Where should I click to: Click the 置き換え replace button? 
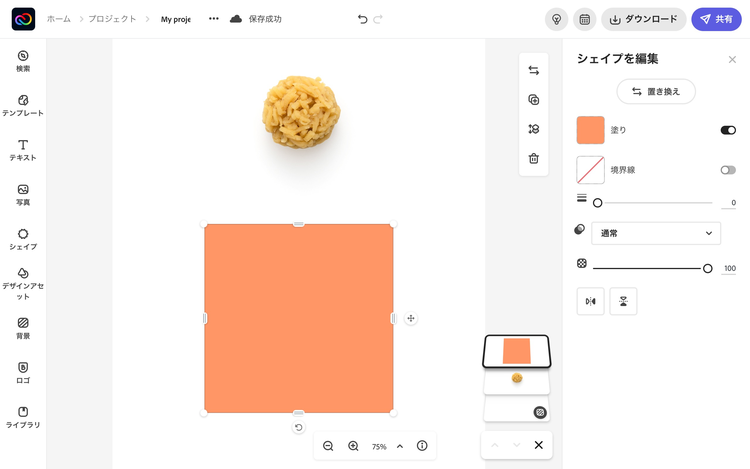pos(656,91)
